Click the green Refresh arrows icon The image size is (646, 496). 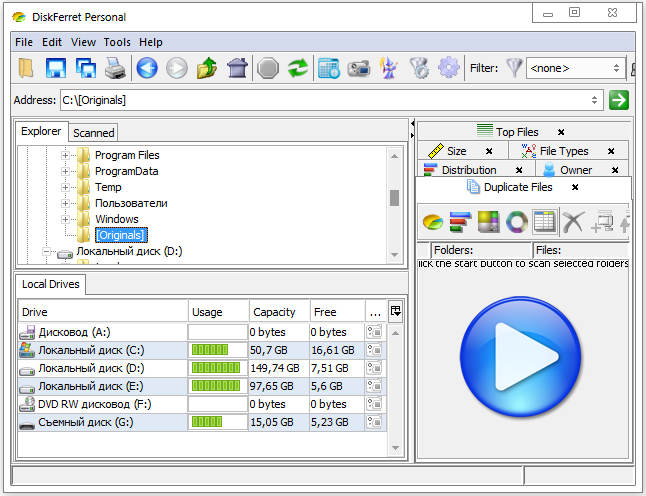click(x=298, y=68)
